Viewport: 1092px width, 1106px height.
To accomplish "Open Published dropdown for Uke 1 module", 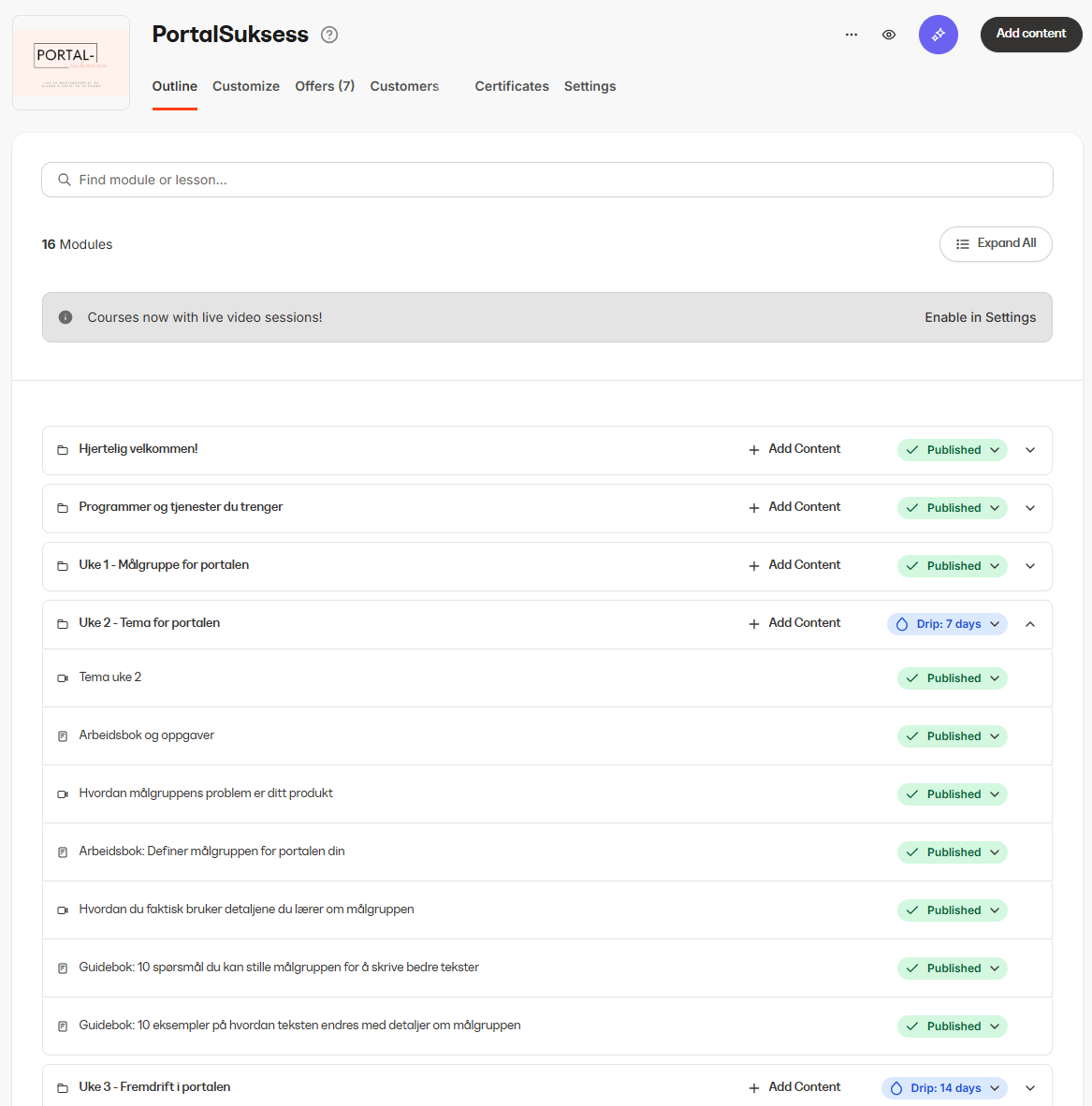I will click(953, 566).
